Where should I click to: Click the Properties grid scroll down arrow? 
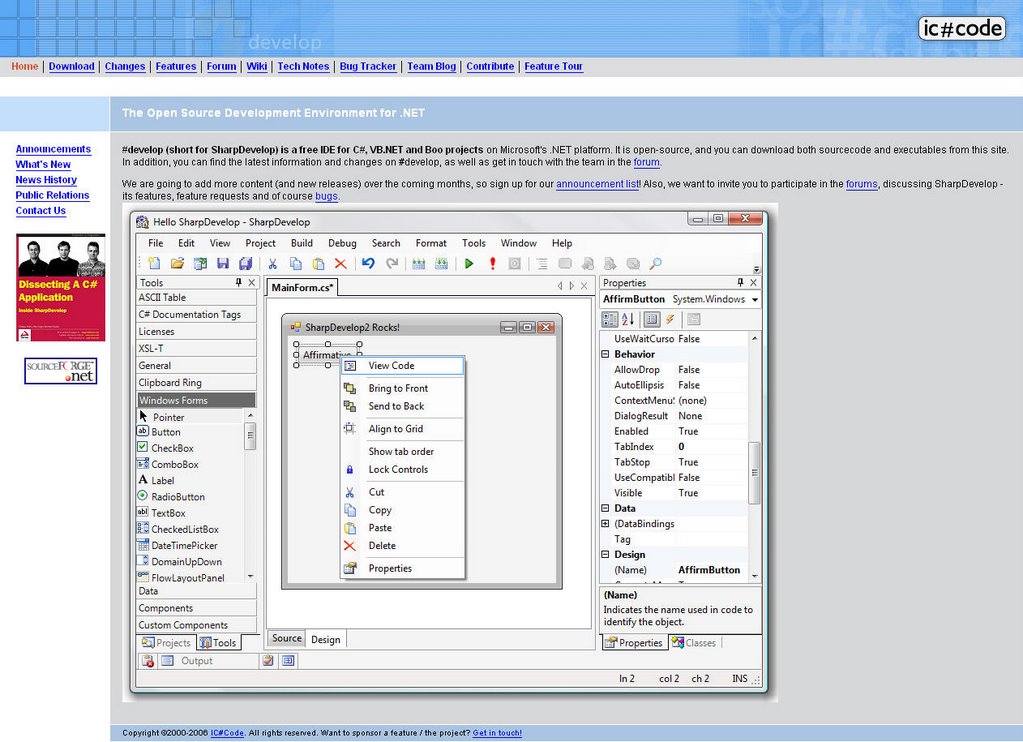click(755, 576)
